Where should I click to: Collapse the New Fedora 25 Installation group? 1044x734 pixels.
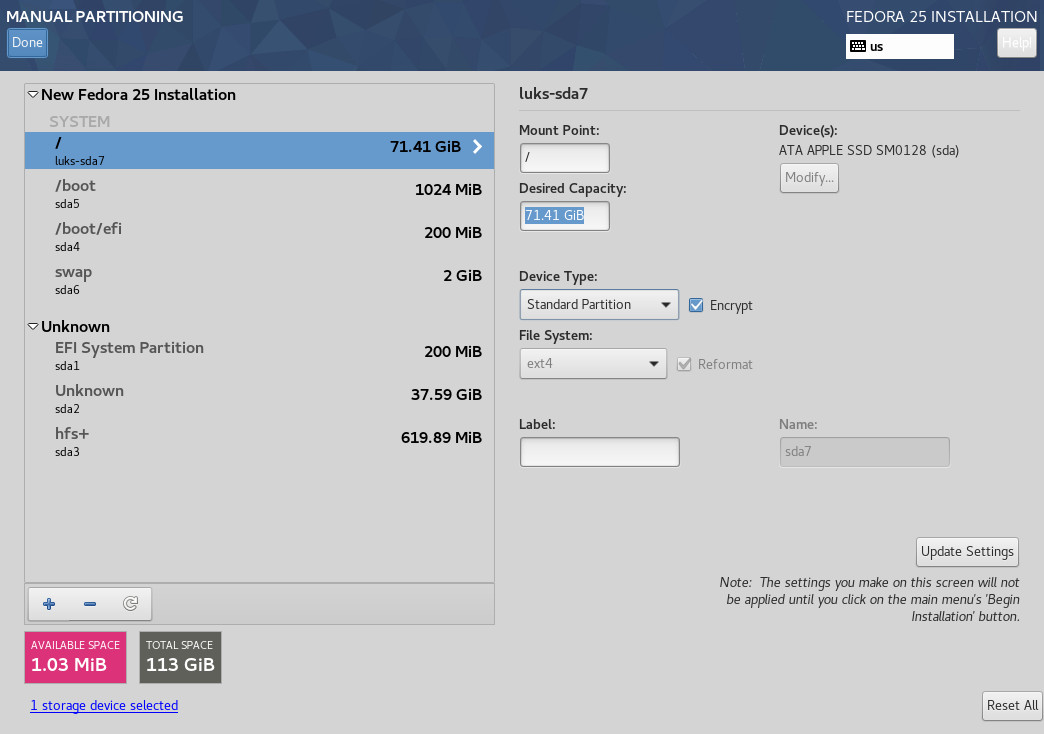point(33,95)
